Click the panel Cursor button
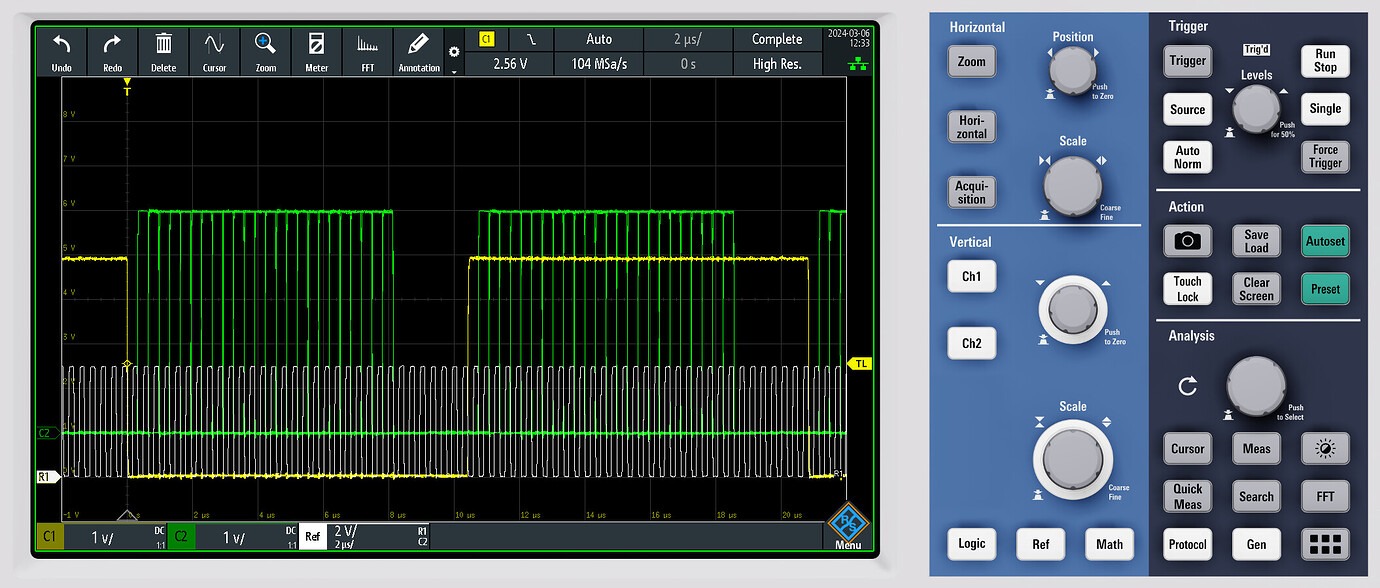1380x588 pixels. [1187, 449]
